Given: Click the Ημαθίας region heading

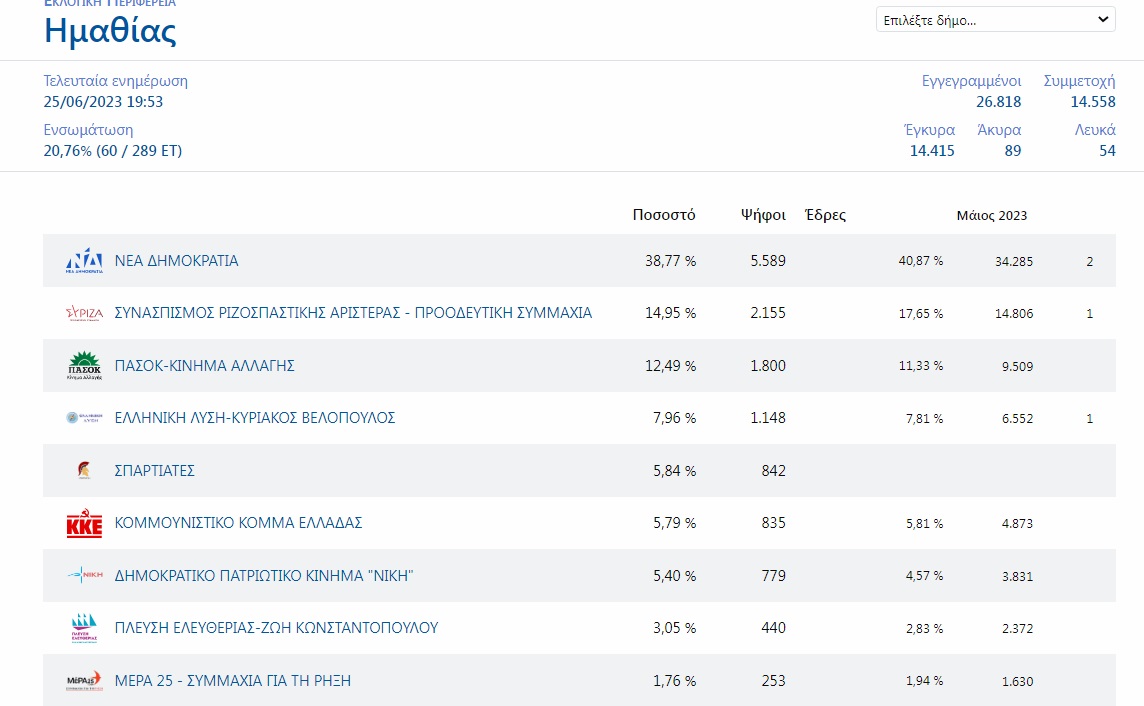Looking at the screenshot, I should coord(111,32).
